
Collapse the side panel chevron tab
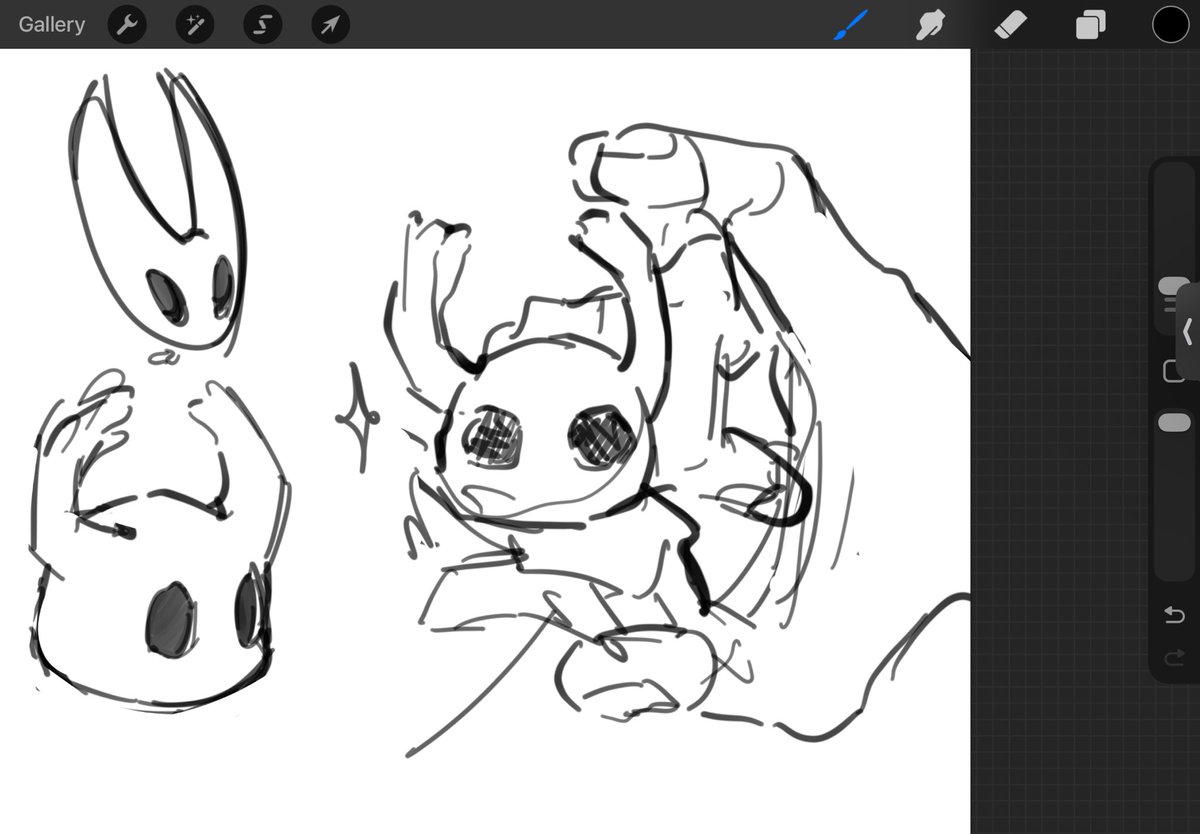1188,332
